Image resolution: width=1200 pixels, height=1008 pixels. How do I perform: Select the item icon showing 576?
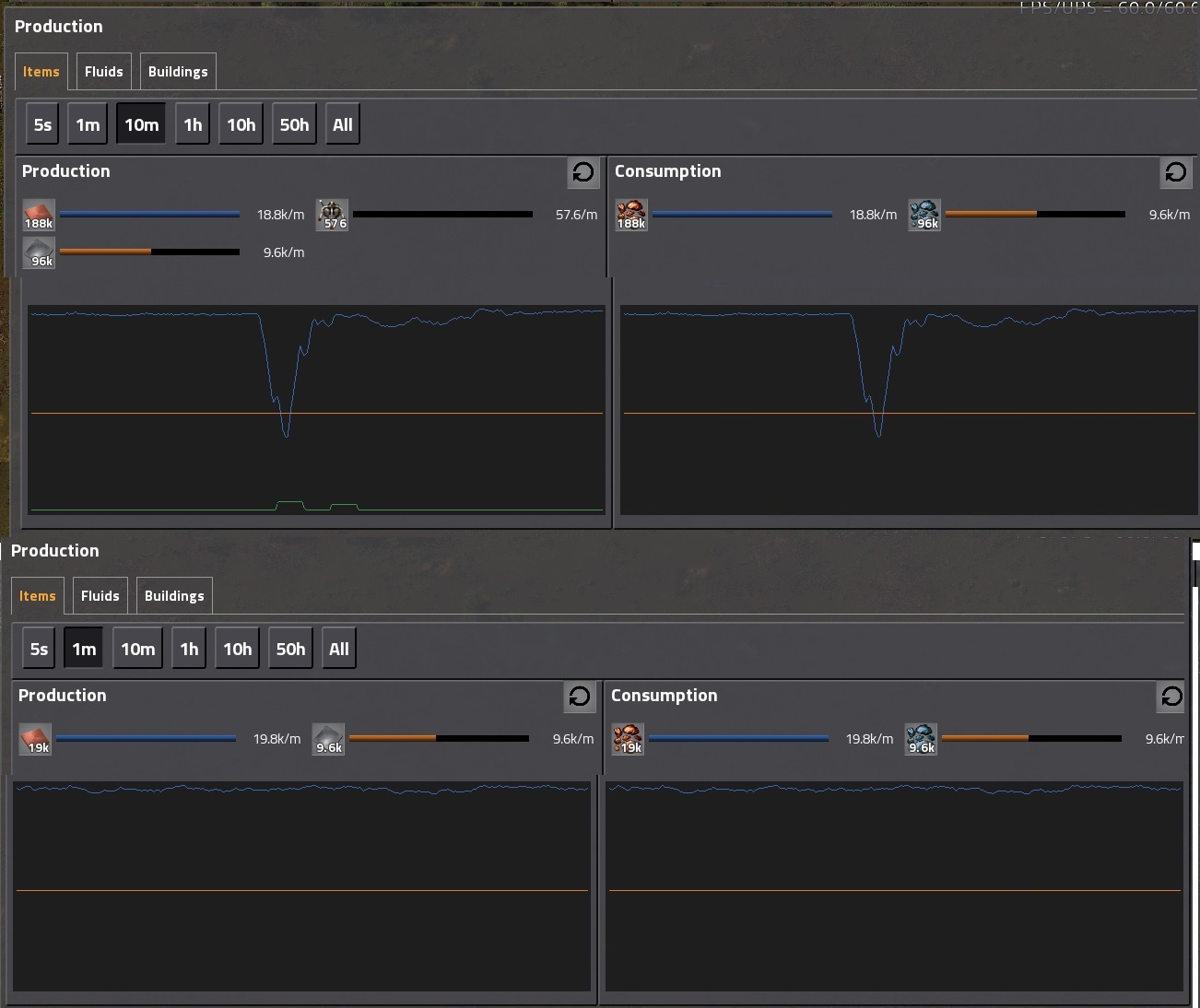pyautogui.click(x=333, y=215)
